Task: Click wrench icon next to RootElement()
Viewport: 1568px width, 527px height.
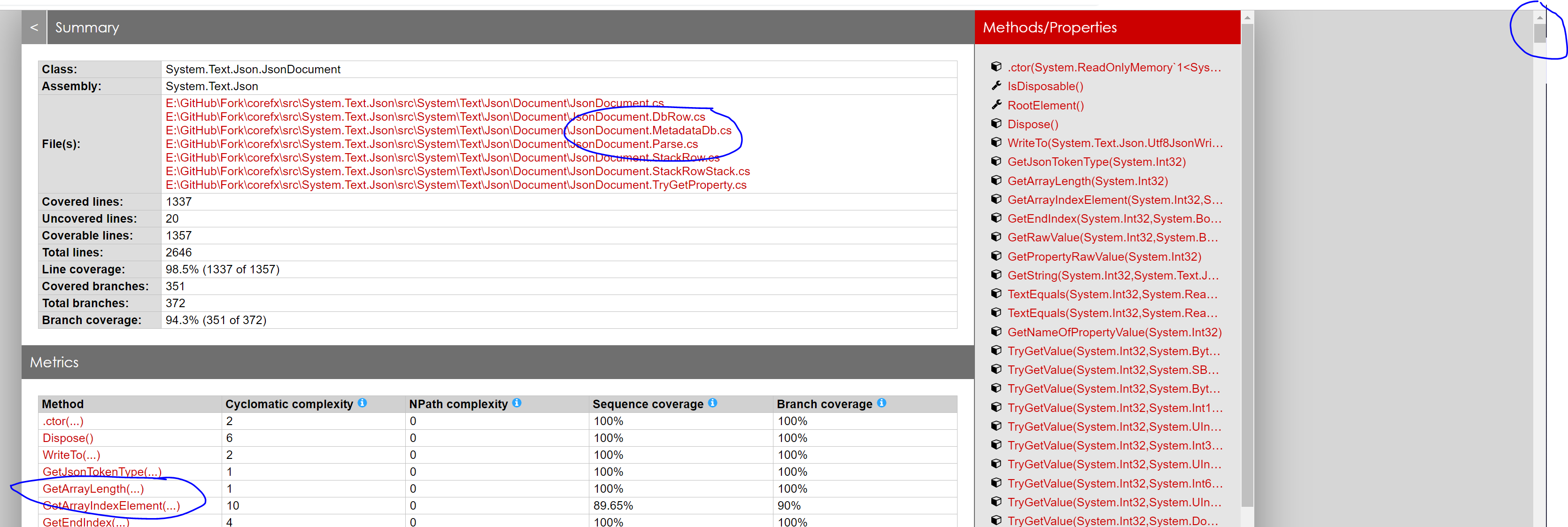Action: point(996,105)
